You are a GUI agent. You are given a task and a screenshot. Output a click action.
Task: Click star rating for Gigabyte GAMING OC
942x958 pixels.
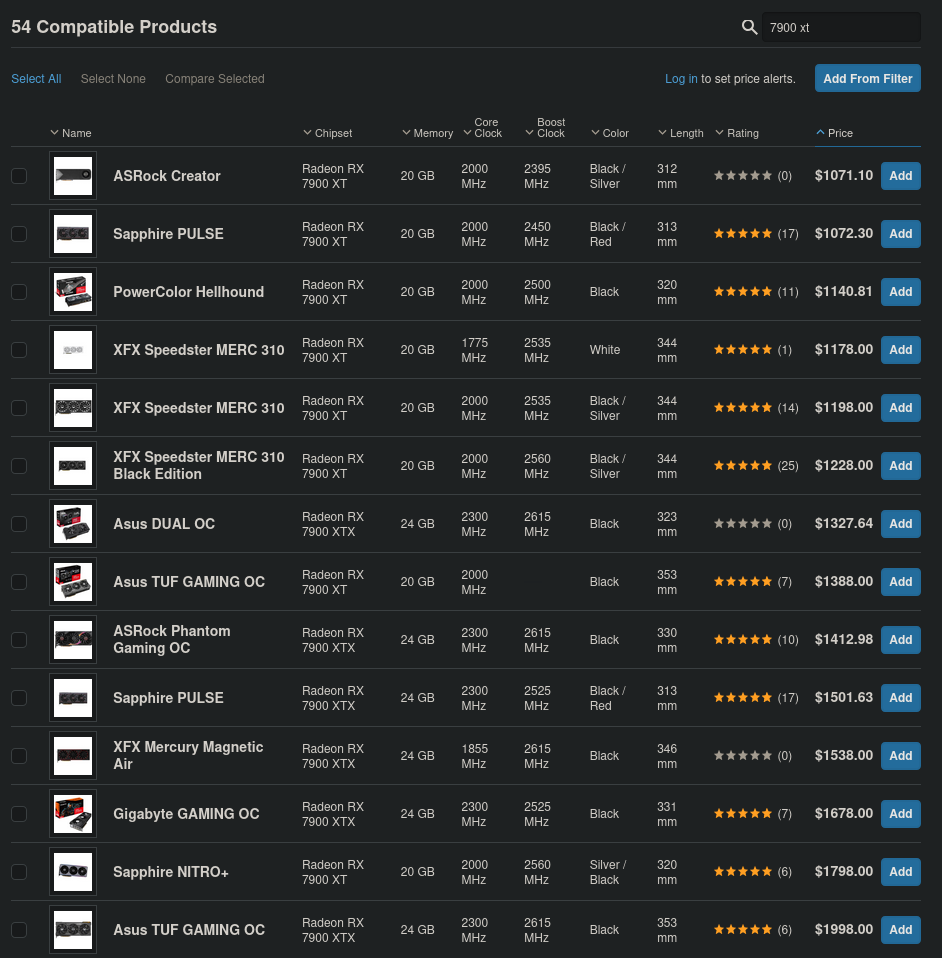tap(743, 814)
